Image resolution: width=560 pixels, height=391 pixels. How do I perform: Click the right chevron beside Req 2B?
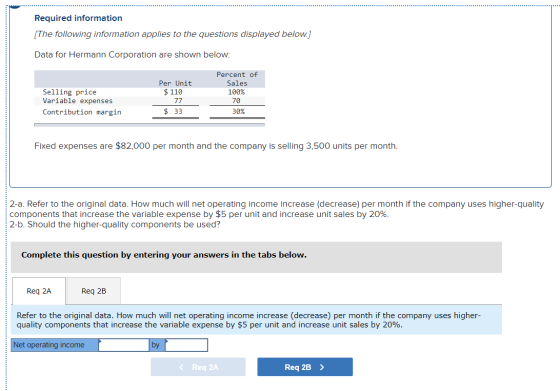coord(322,367)
